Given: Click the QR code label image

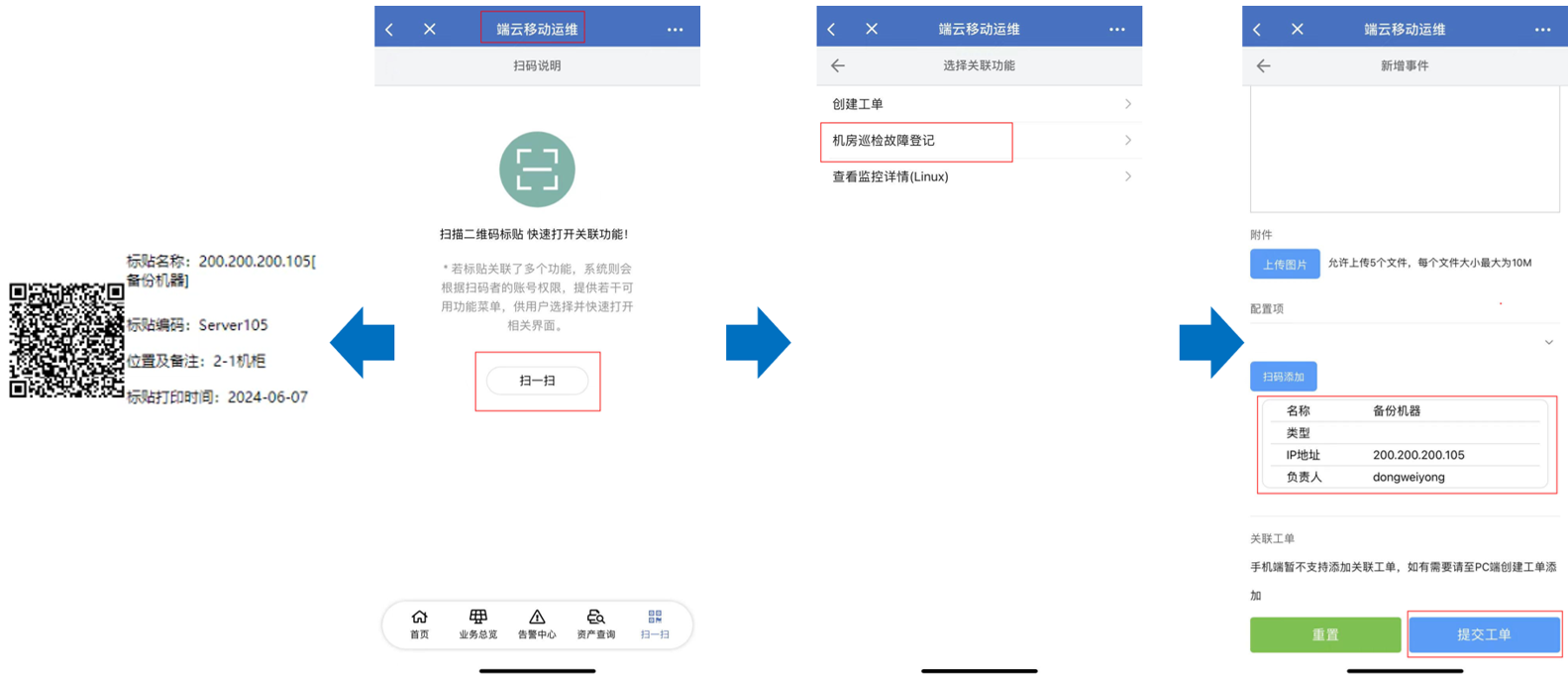Looking at the screenshot, I should tap(66, 340).
